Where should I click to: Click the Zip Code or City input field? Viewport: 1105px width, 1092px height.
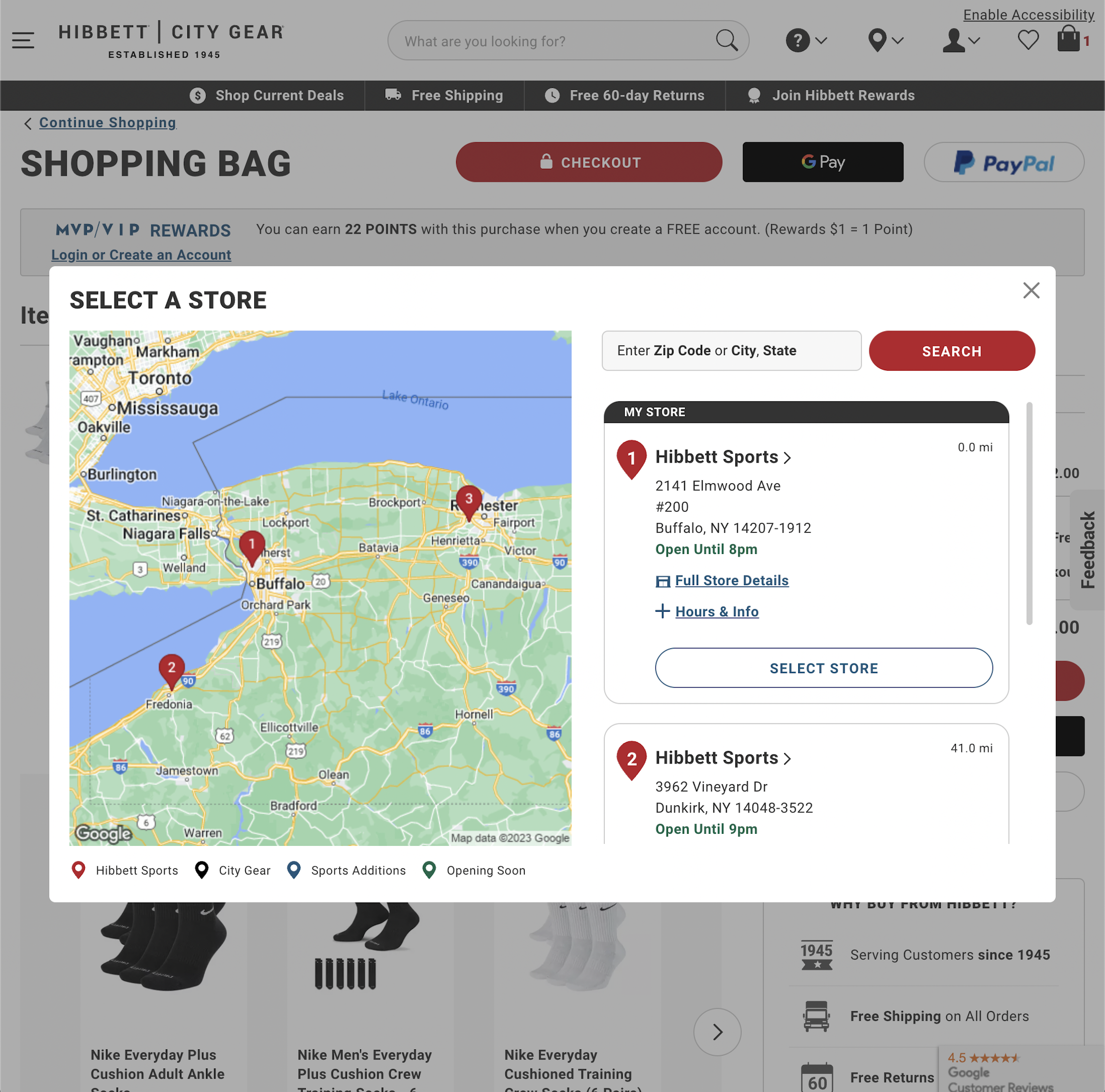click(x=731, y=351)
